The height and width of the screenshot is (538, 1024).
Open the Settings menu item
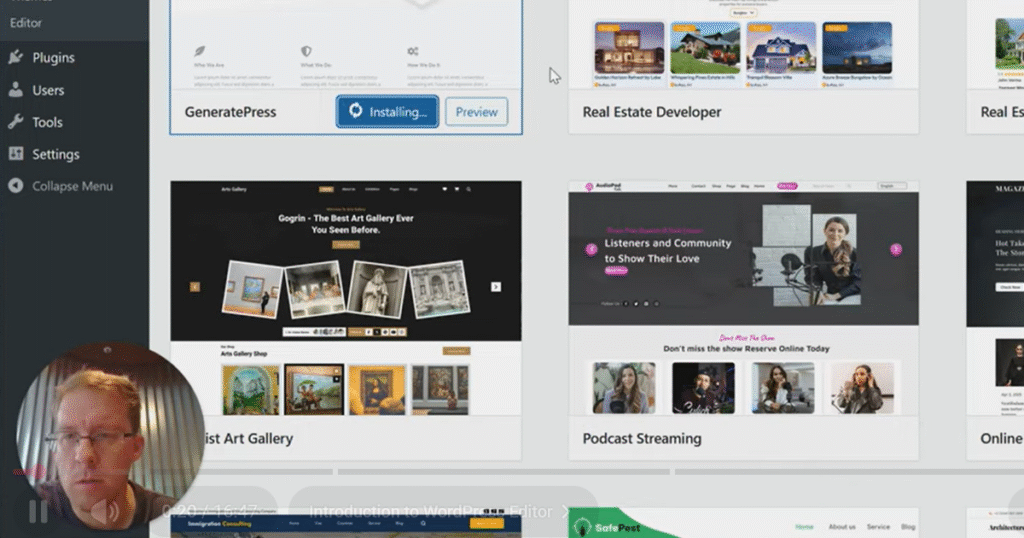pos(55,154)
